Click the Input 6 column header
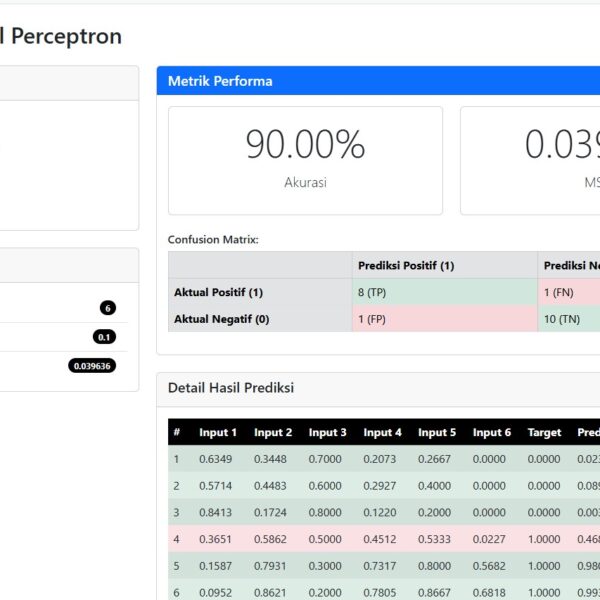This screenshot has height=600, width=600. tap(492, 432)
